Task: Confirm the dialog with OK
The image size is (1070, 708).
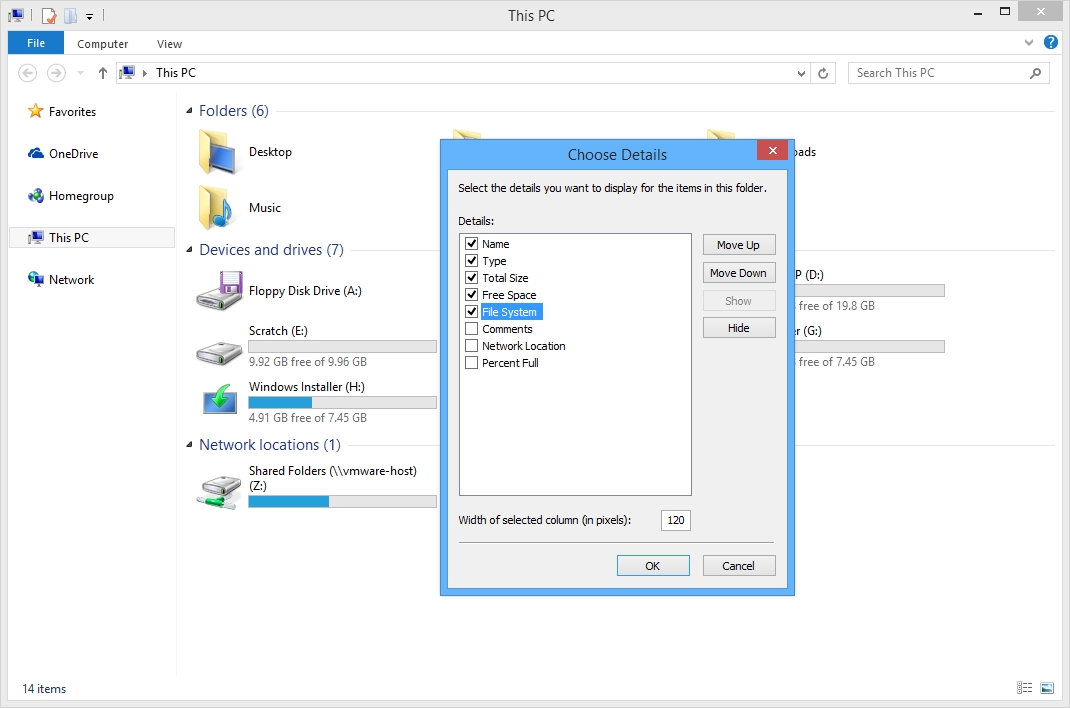Action: point(653,565)
